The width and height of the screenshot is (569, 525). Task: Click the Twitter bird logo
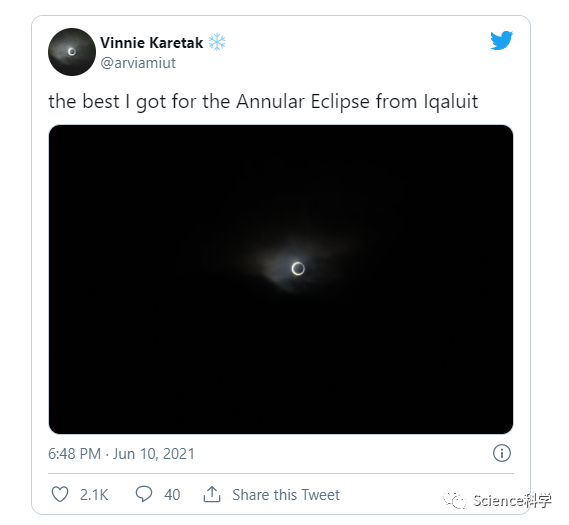(x=502, y=40)
